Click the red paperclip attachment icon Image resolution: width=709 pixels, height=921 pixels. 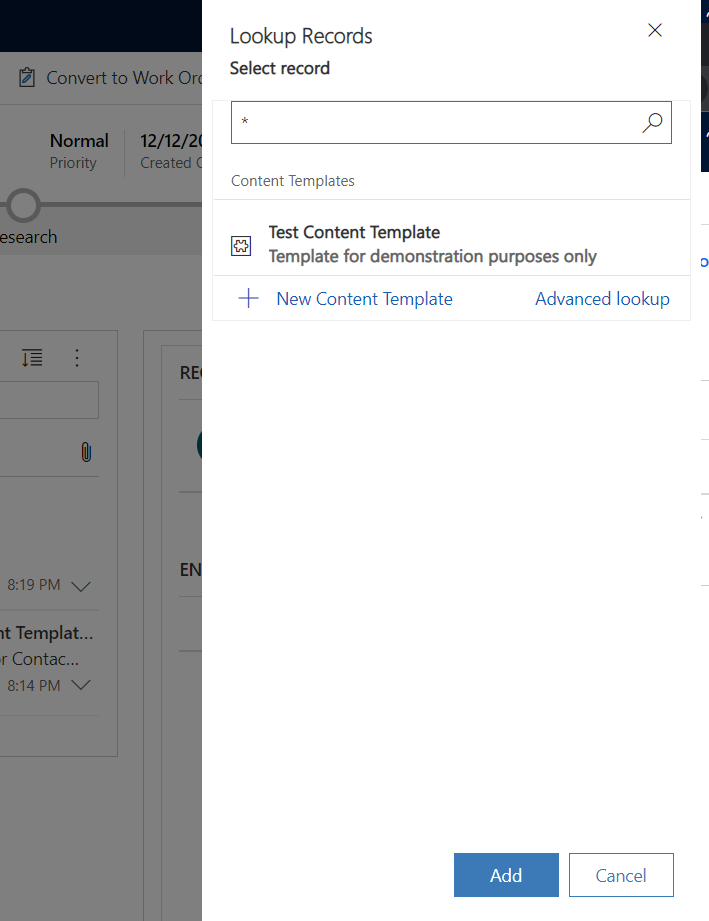pyautogui.click(x=86, y=452)
